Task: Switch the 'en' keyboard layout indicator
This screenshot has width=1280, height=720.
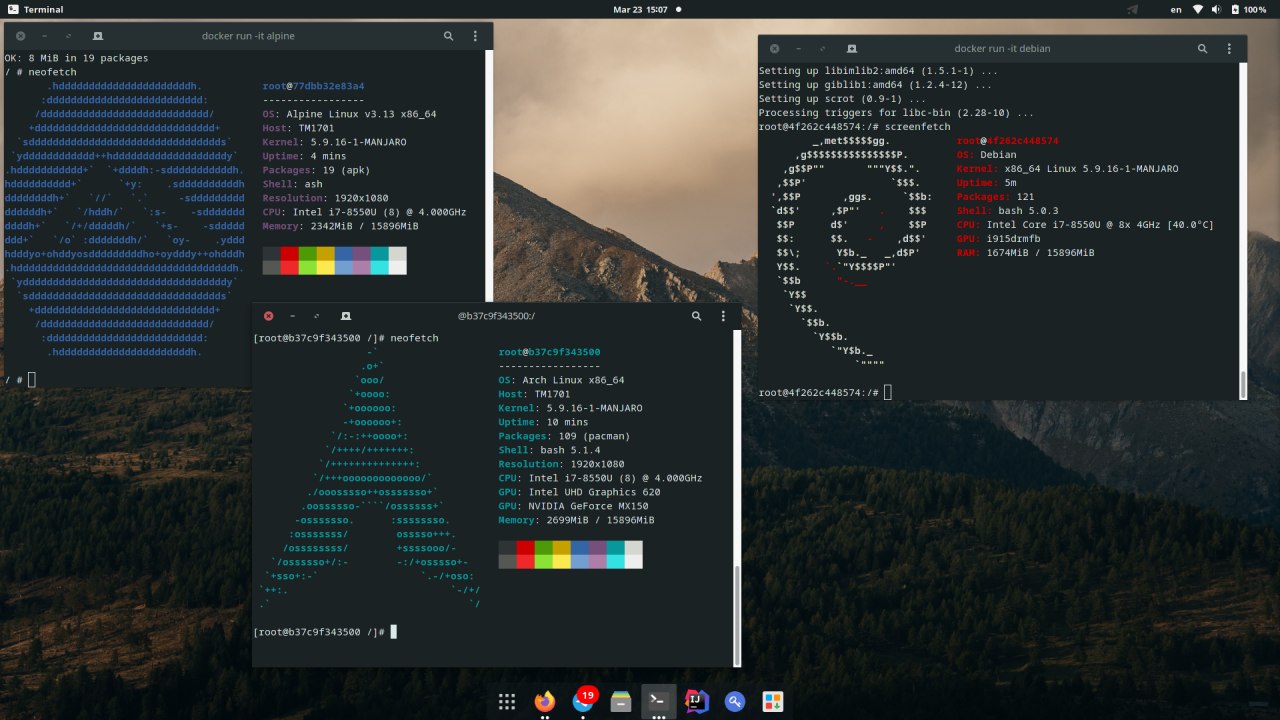Action: pyautogui.click(x=1176, y=9)
